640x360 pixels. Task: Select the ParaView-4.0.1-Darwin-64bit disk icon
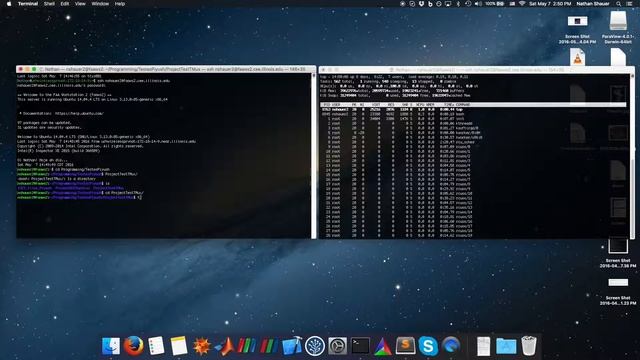coord(618,28)
